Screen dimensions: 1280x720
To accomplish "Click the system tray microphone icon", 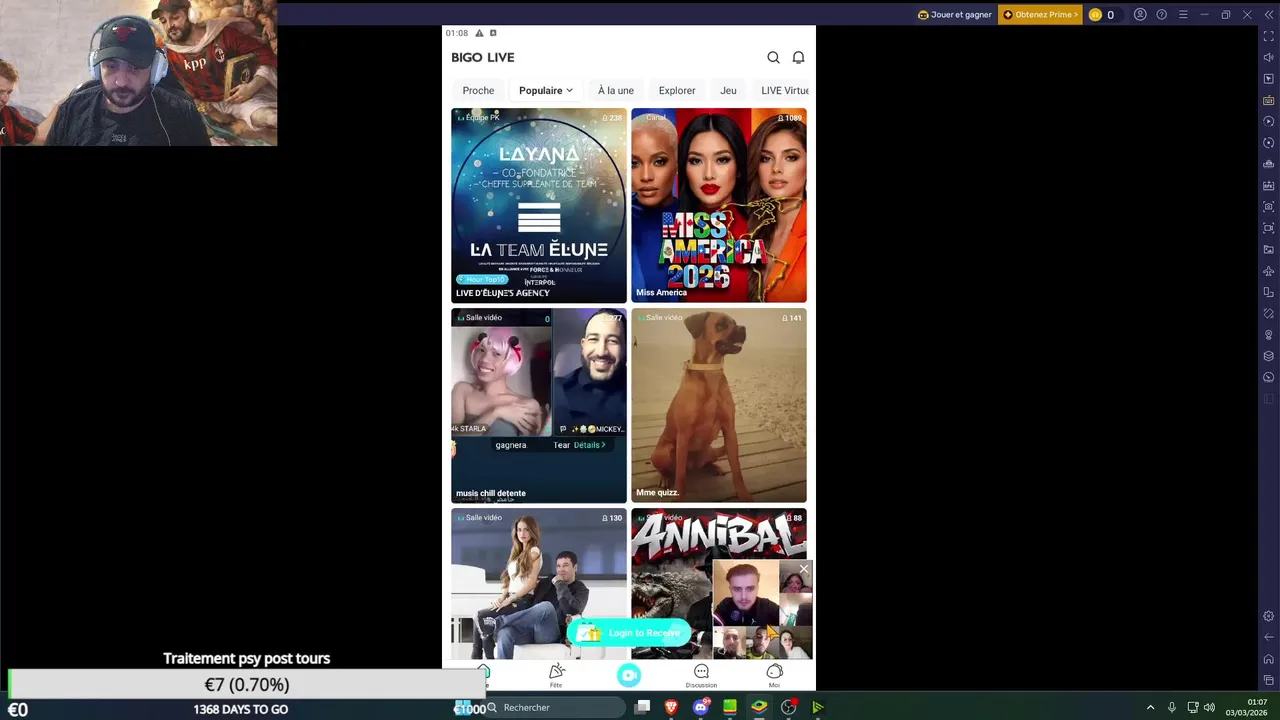I will (x=1171, y=708).
